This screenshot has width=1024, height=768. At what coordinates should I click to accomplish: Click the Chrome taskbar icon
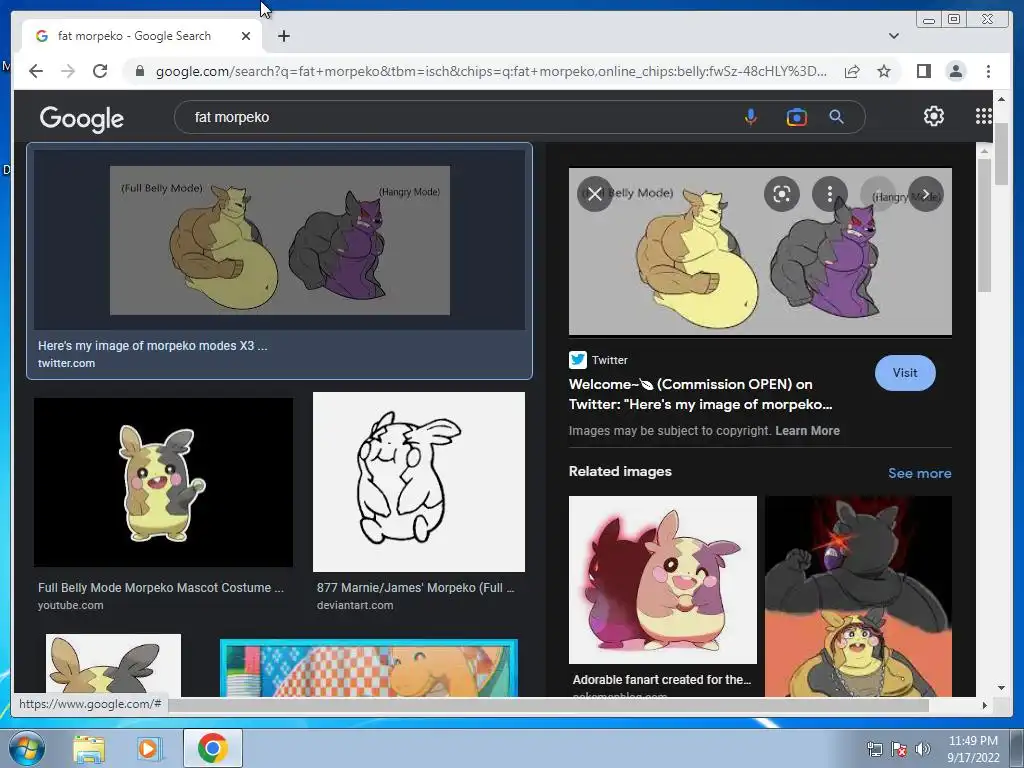coord(213,748)
